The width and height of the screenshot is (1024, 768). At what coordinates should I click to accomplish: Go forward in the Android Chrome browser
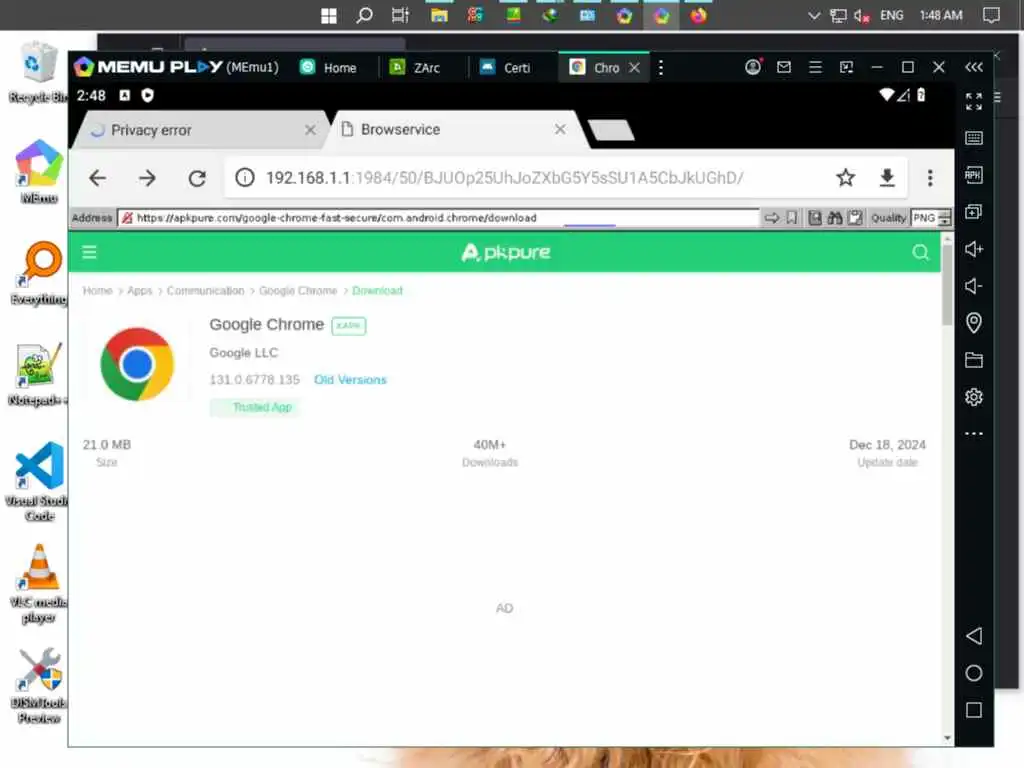[x=148, y=178]
